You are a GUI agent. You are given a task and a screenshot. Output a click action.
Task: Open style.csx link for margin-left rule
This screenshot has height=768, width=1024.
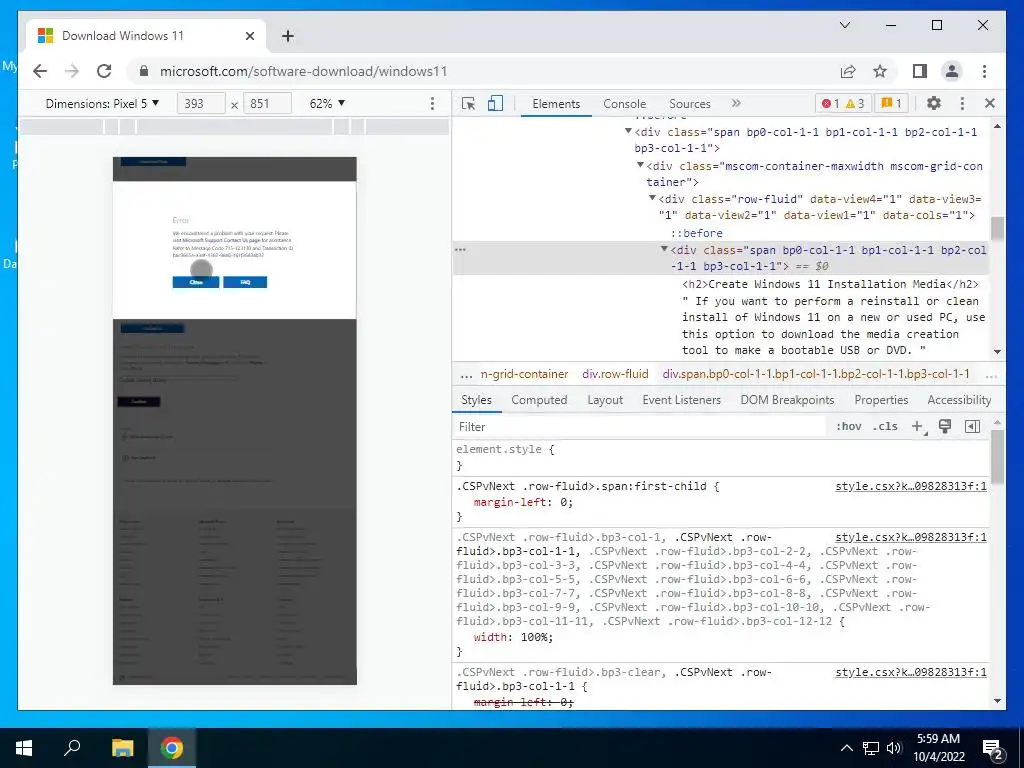(910, 486)
